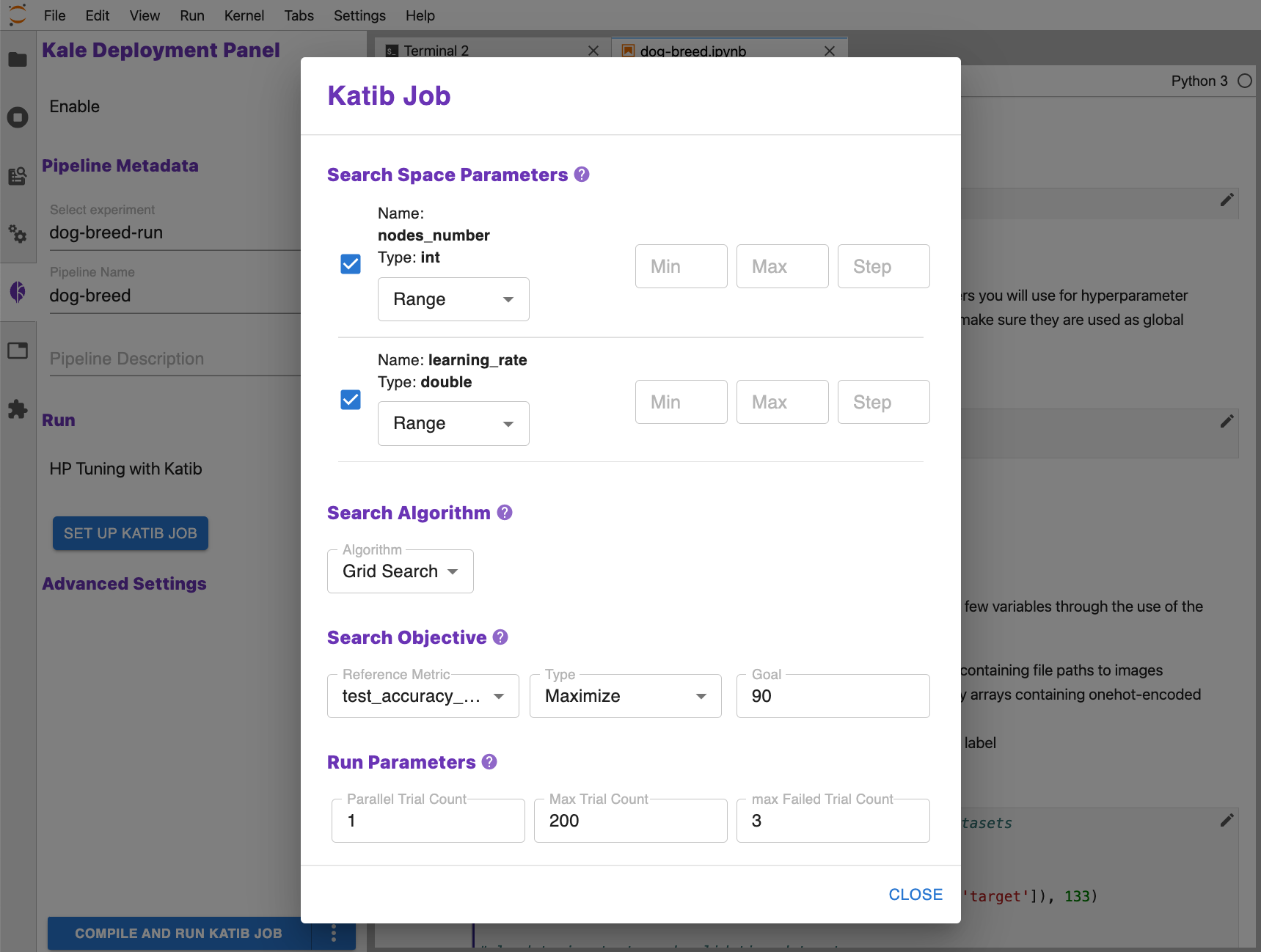Open the Run menu

point(192,15)
